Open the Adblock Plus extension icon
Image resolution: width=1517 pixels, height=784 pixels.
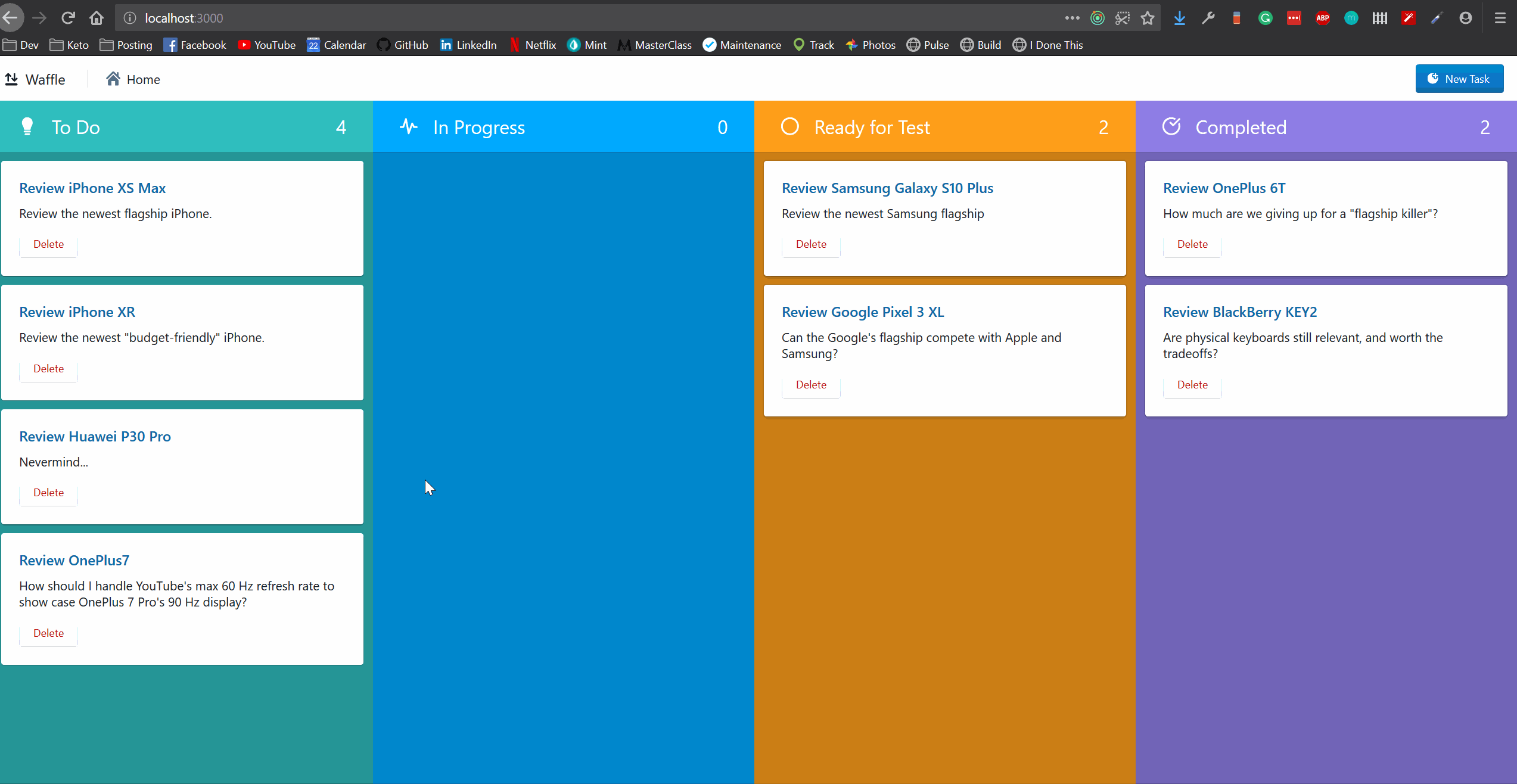click(x=1323, y=18)
